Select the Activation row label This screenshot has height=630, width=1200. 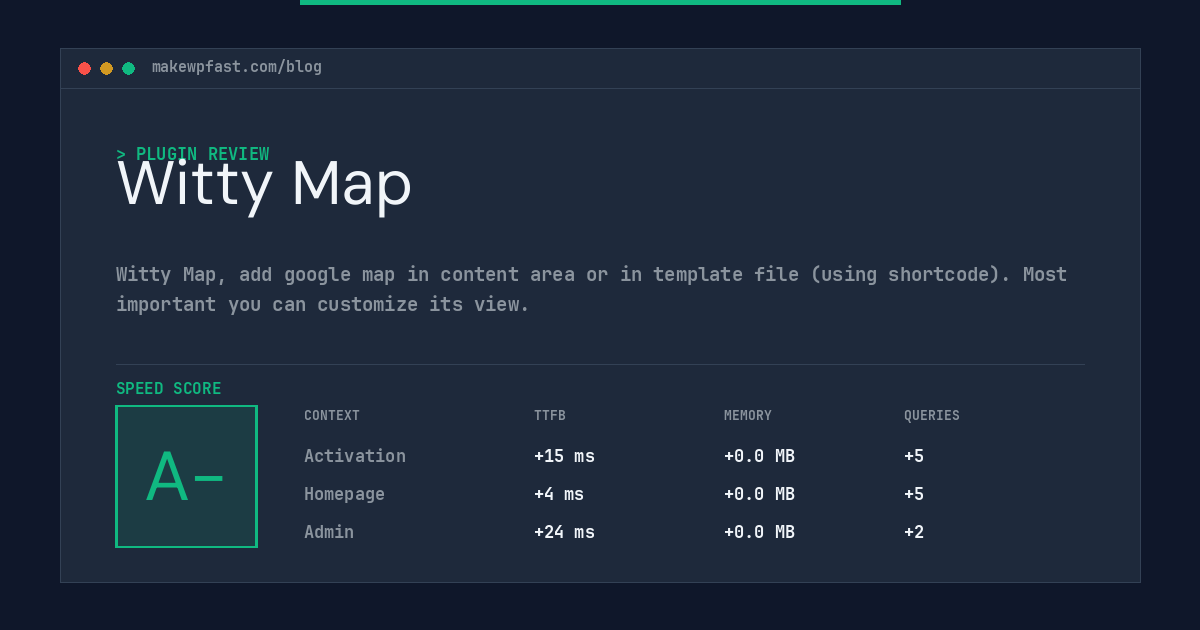pyautogui.click(x=355, y=456)
